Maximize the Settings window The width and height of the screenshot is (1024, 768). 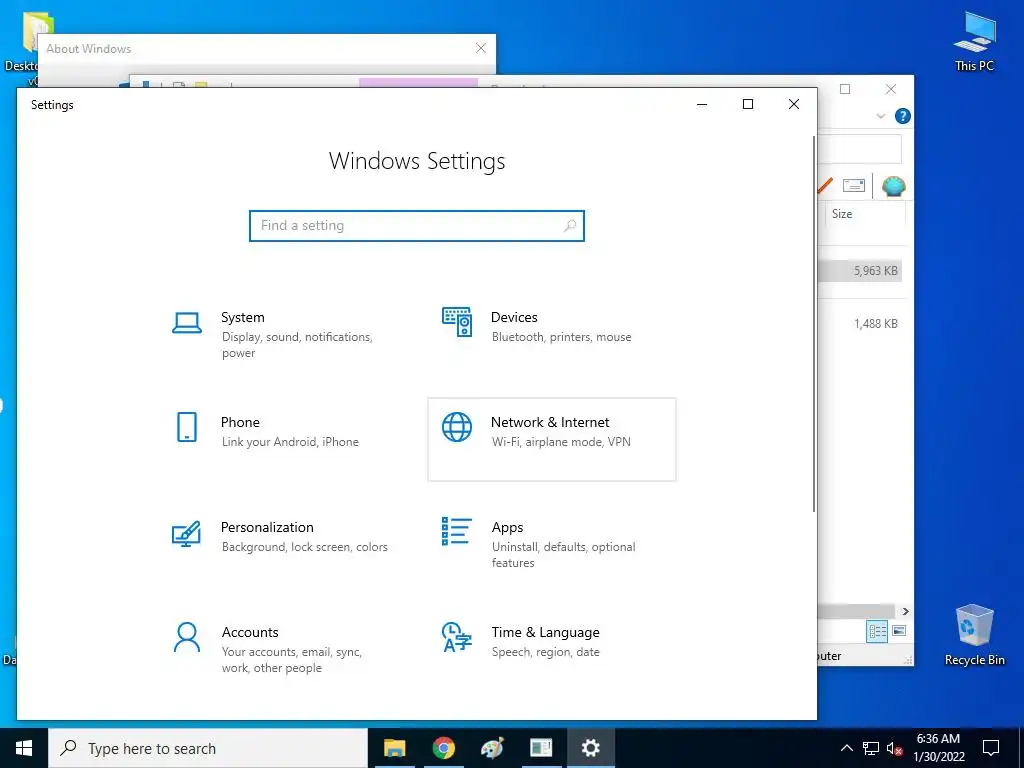(748, 104)
